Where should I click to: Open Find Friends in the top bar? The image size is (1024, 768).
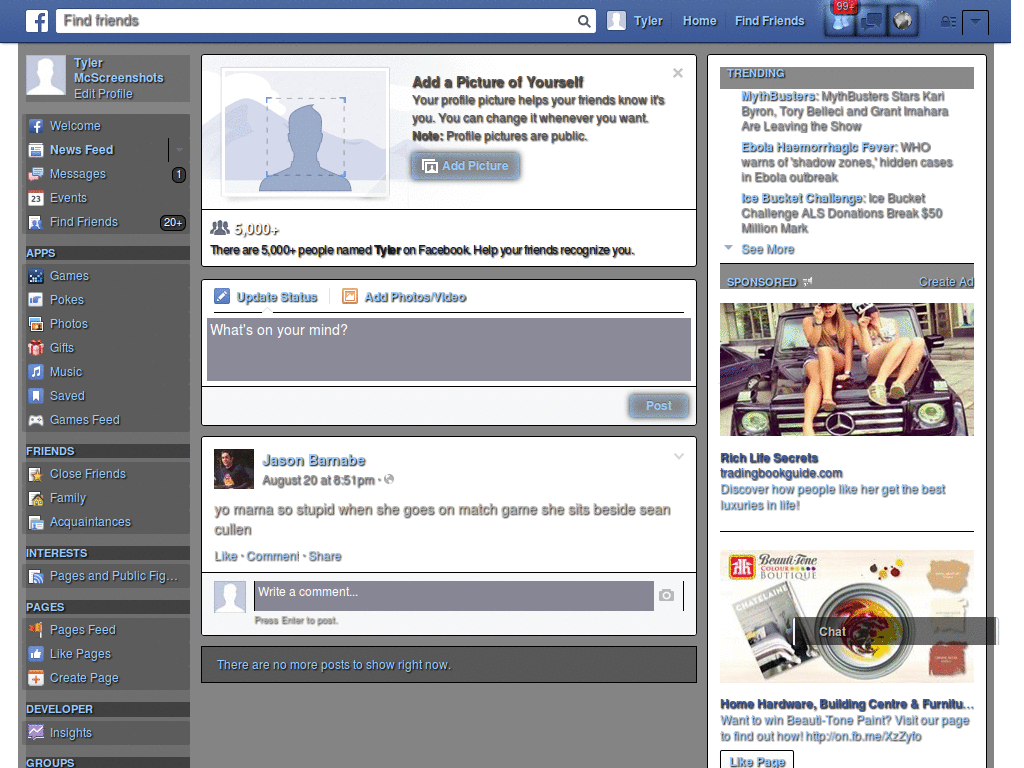pyautogui.click(x=770, y=21)
